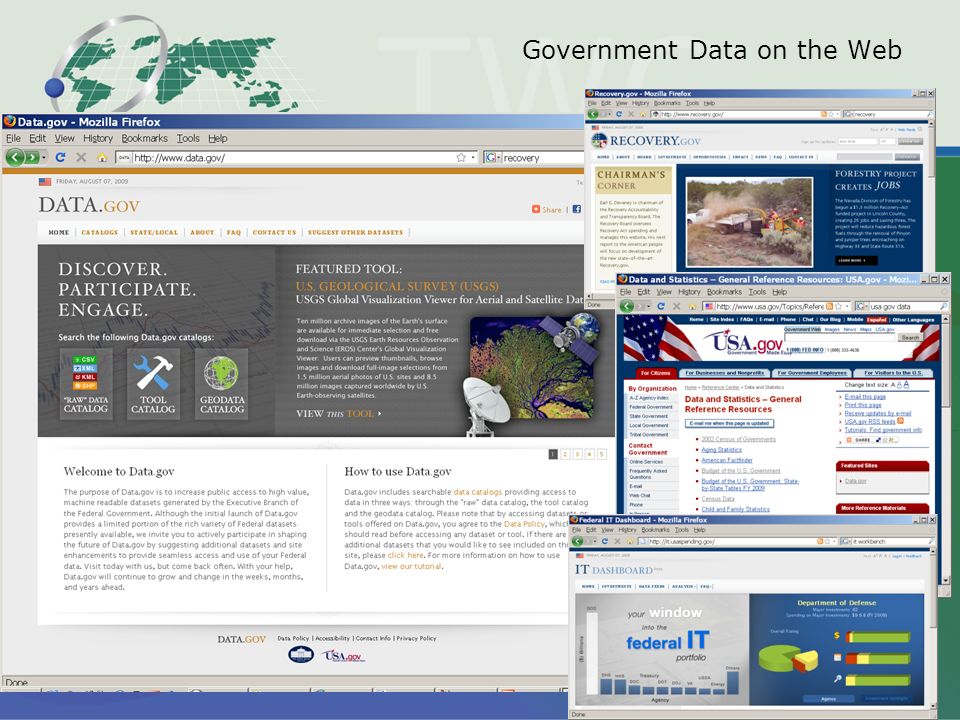Open Tool Catalog hammer and wrench icon
960x720 pixels.
[x=153, y=384]
